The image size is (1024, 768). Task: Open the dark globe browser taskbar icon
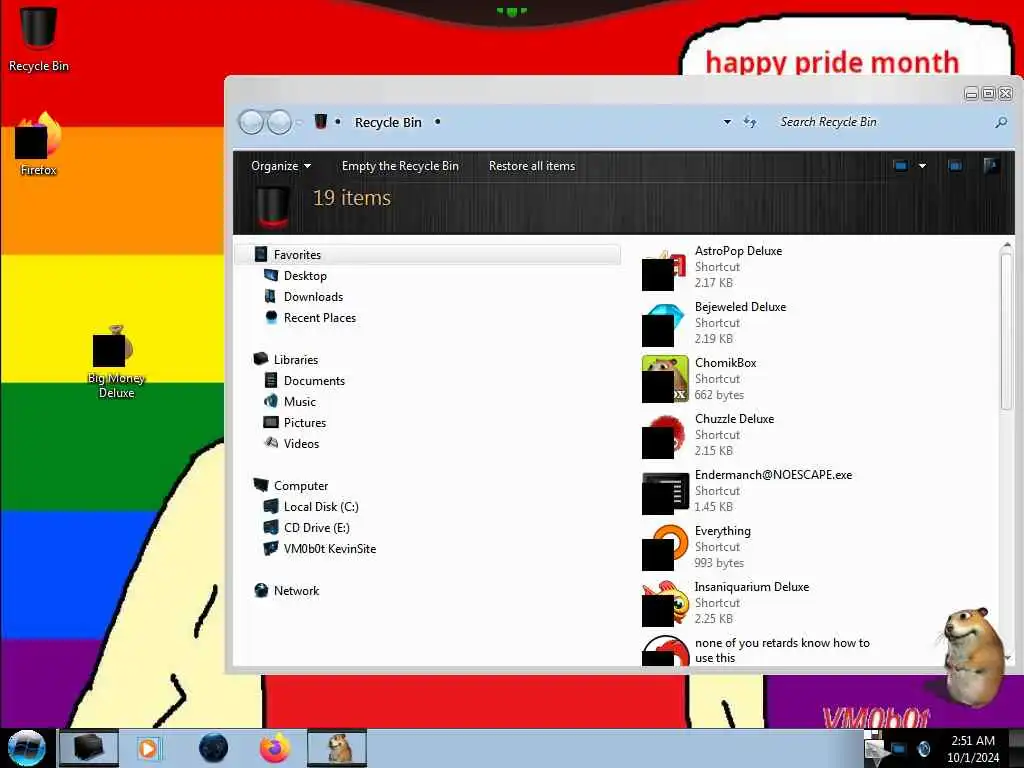pos(214,748)
